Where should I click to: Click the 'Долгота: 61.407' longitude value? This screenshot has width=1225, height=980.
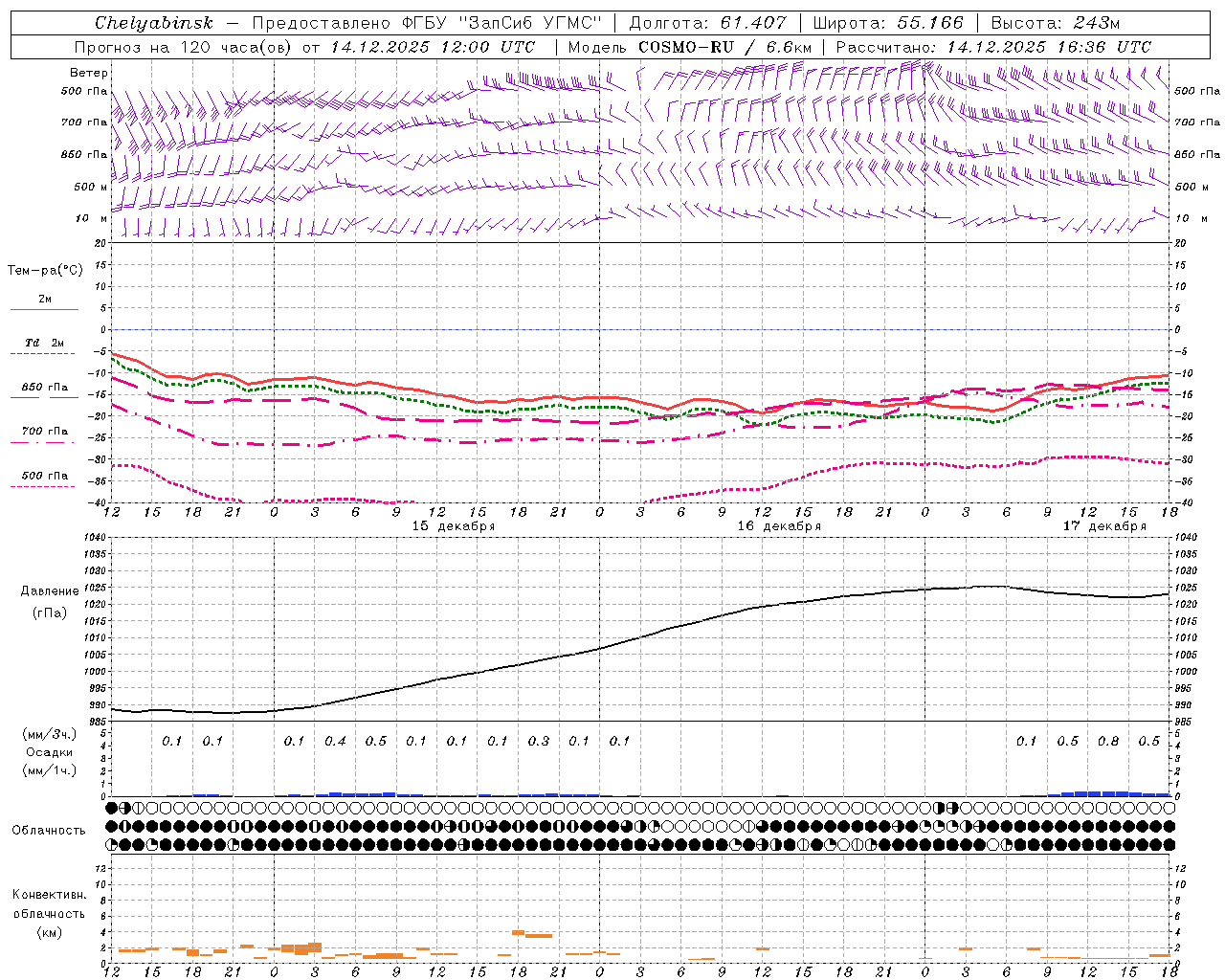point(707,23)
